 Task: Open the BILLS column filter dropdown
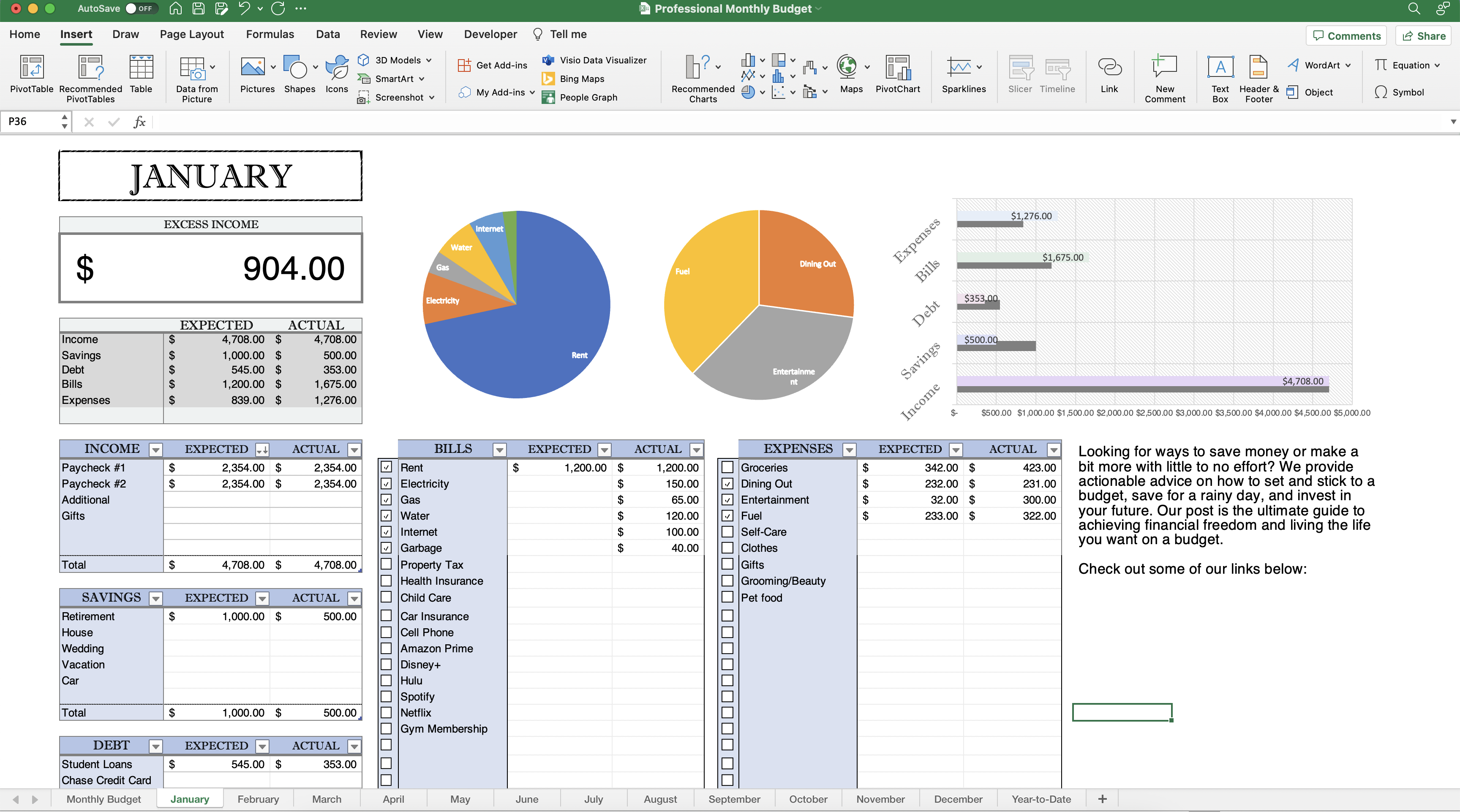[499, 450]
